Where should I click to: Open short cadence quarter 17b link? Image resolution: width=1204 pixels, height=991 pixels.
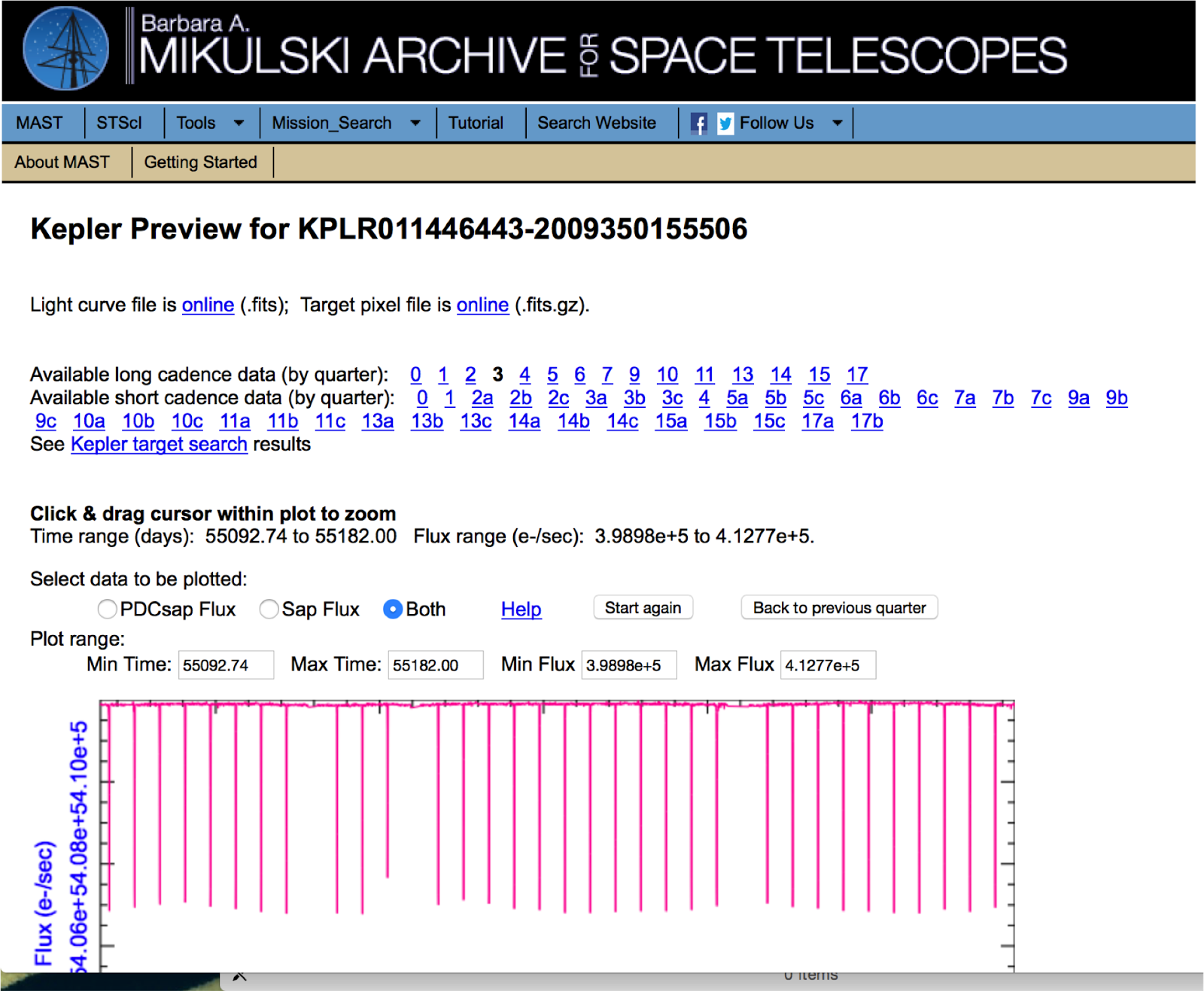(867, 421)
